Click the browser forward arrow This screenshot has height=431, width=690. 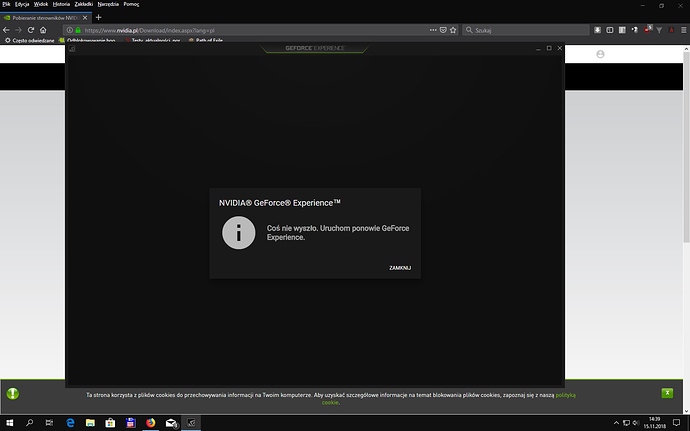pos(18,30)
